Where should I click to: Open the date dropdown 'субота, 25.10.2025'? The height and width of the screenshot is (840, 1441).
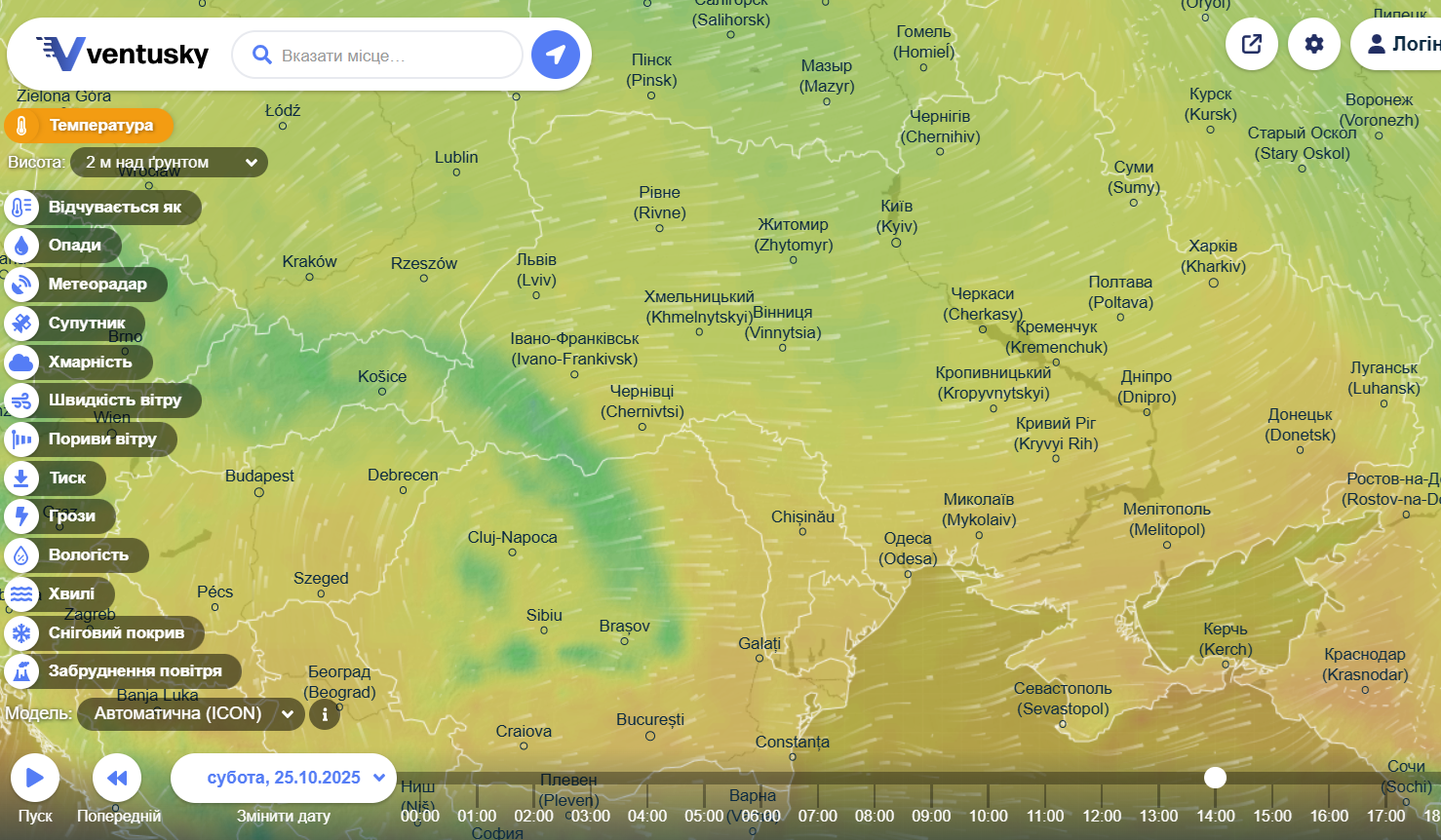tap(284, 778)
